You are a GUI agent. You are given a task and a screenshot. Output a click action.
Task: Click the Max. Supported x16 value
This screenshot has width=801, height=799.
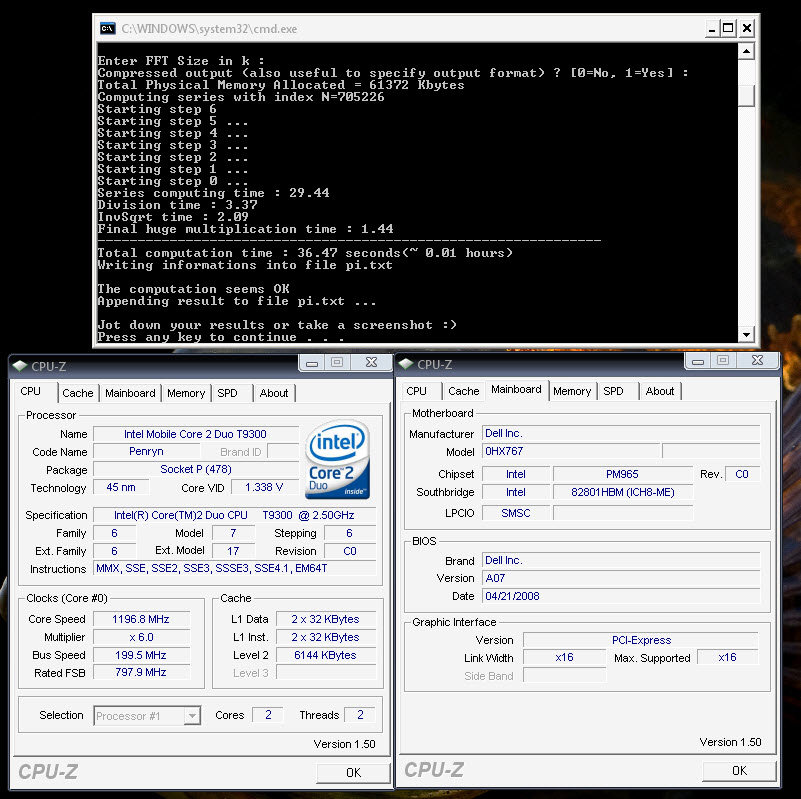[x=727, y=657]
